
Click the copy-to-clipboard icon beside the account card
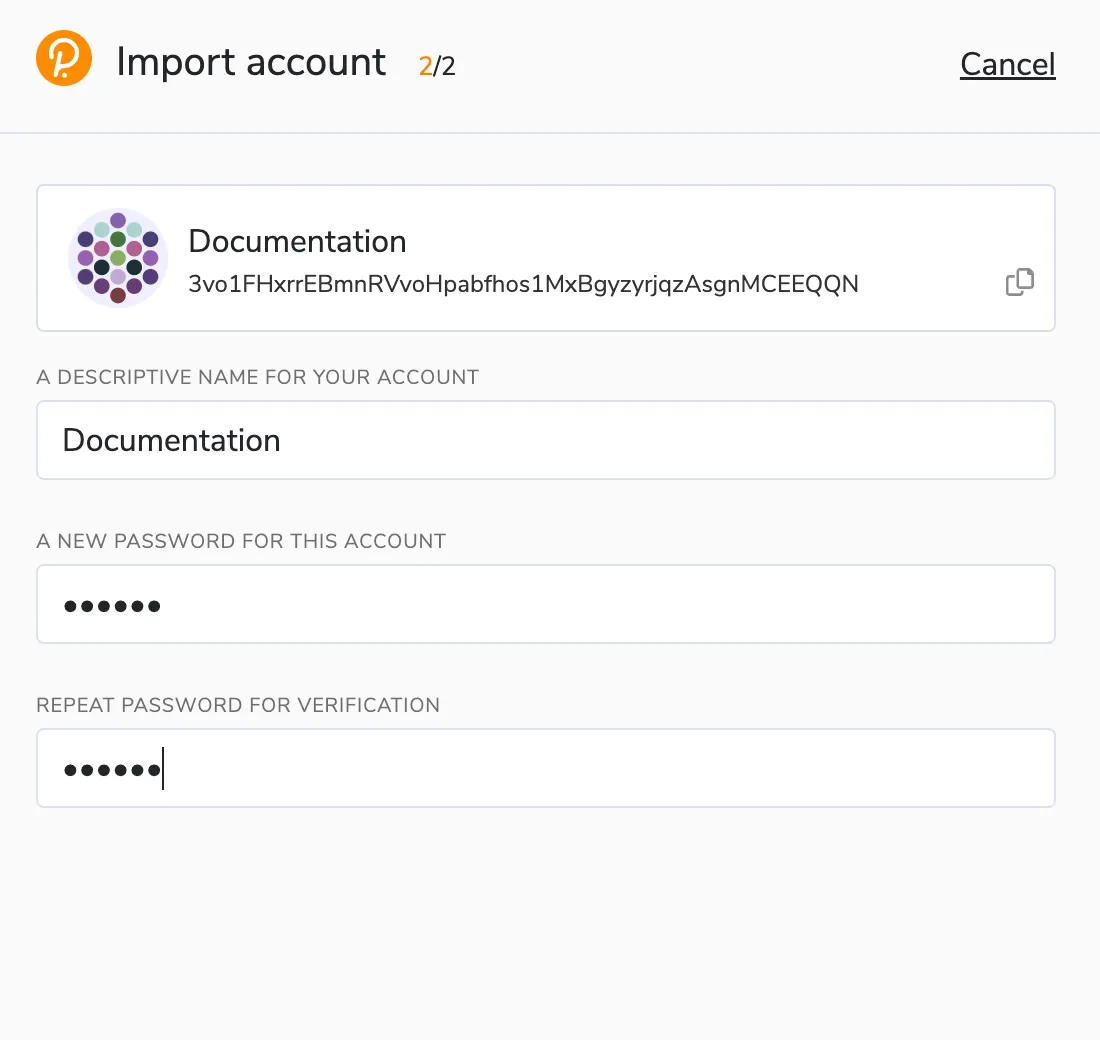click(1019, 282)
